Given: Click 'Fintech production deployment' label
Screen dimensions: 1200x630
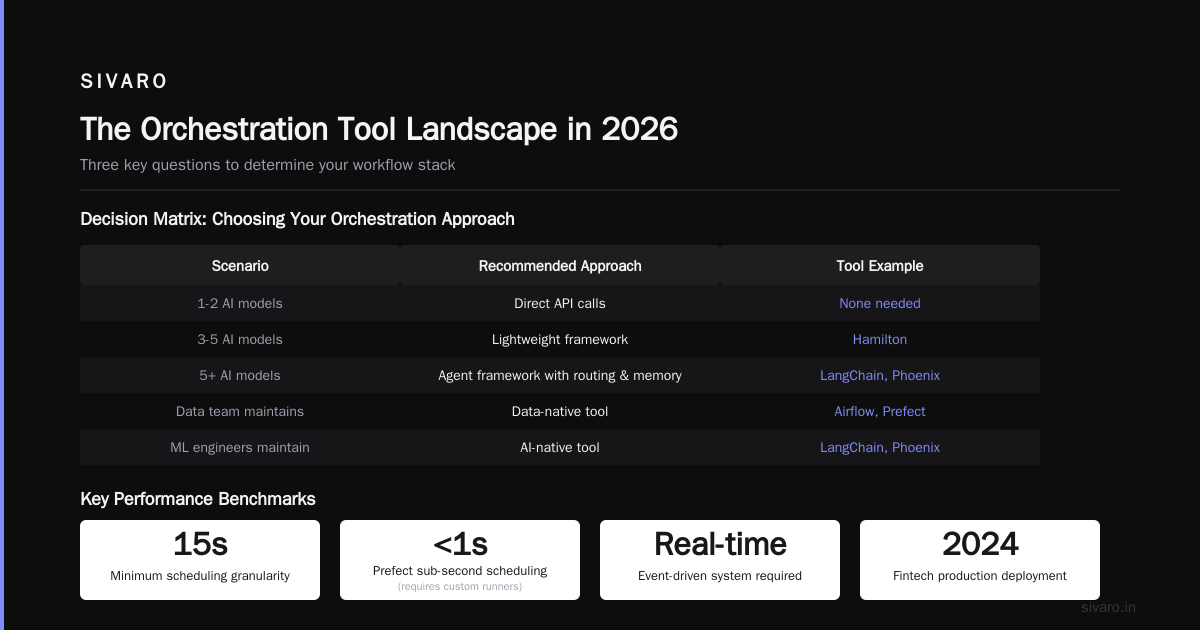Looking at the screenshot, I should 980,575.
